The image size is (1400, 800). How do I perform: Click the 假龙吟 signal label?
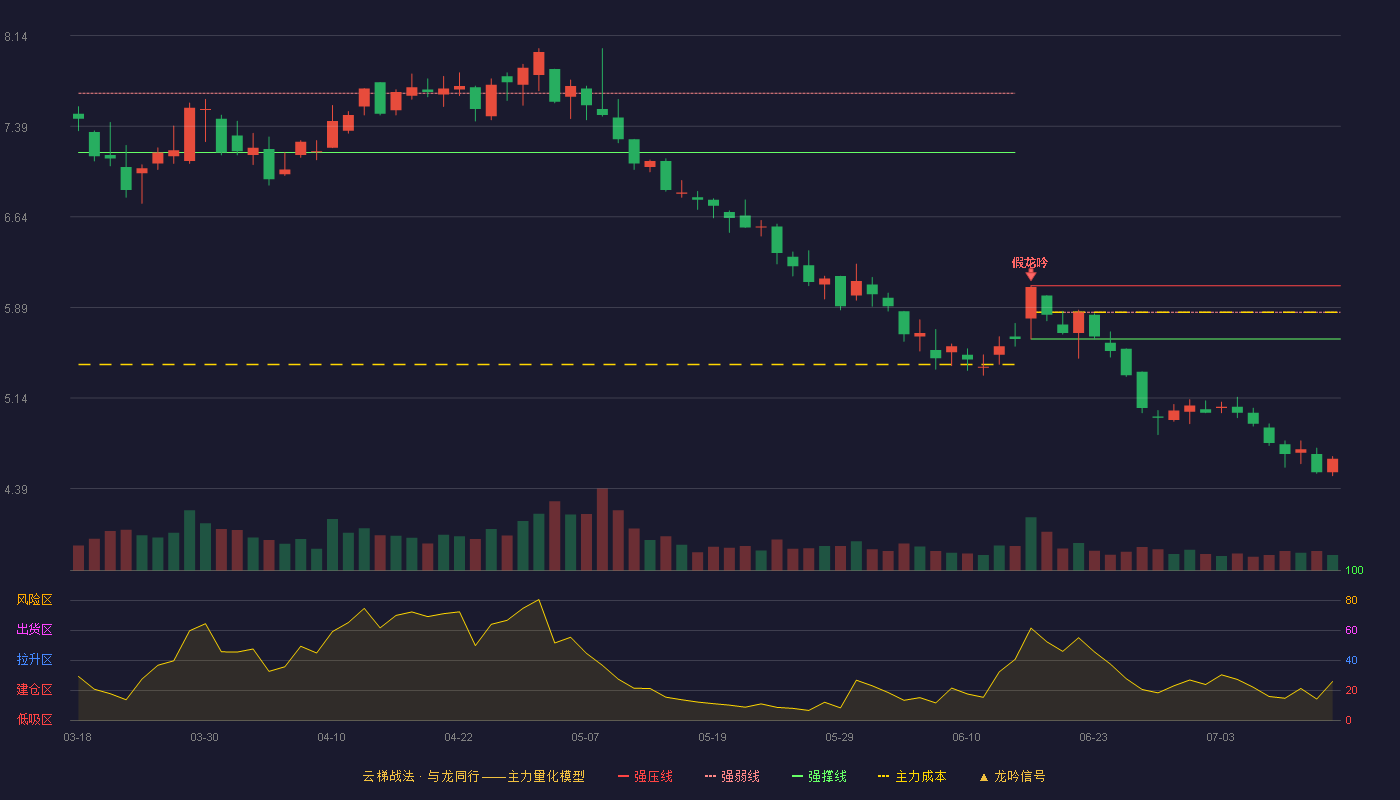pos(1030,263)
